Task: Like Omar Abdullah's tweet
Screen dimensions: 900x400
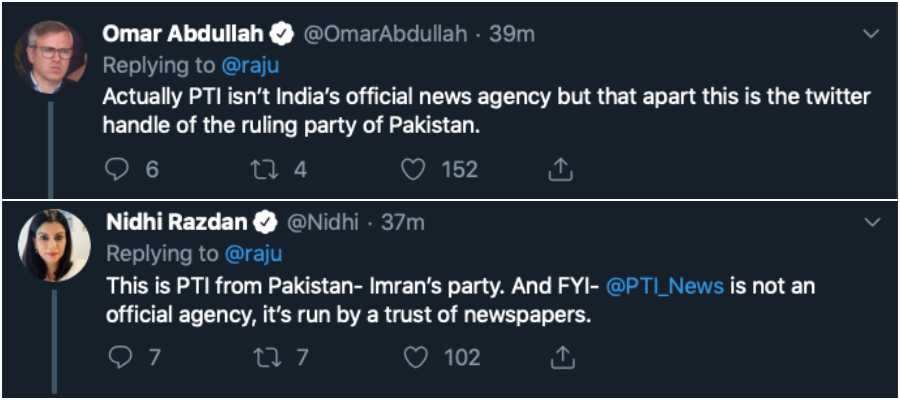Action: coord(414,170)
